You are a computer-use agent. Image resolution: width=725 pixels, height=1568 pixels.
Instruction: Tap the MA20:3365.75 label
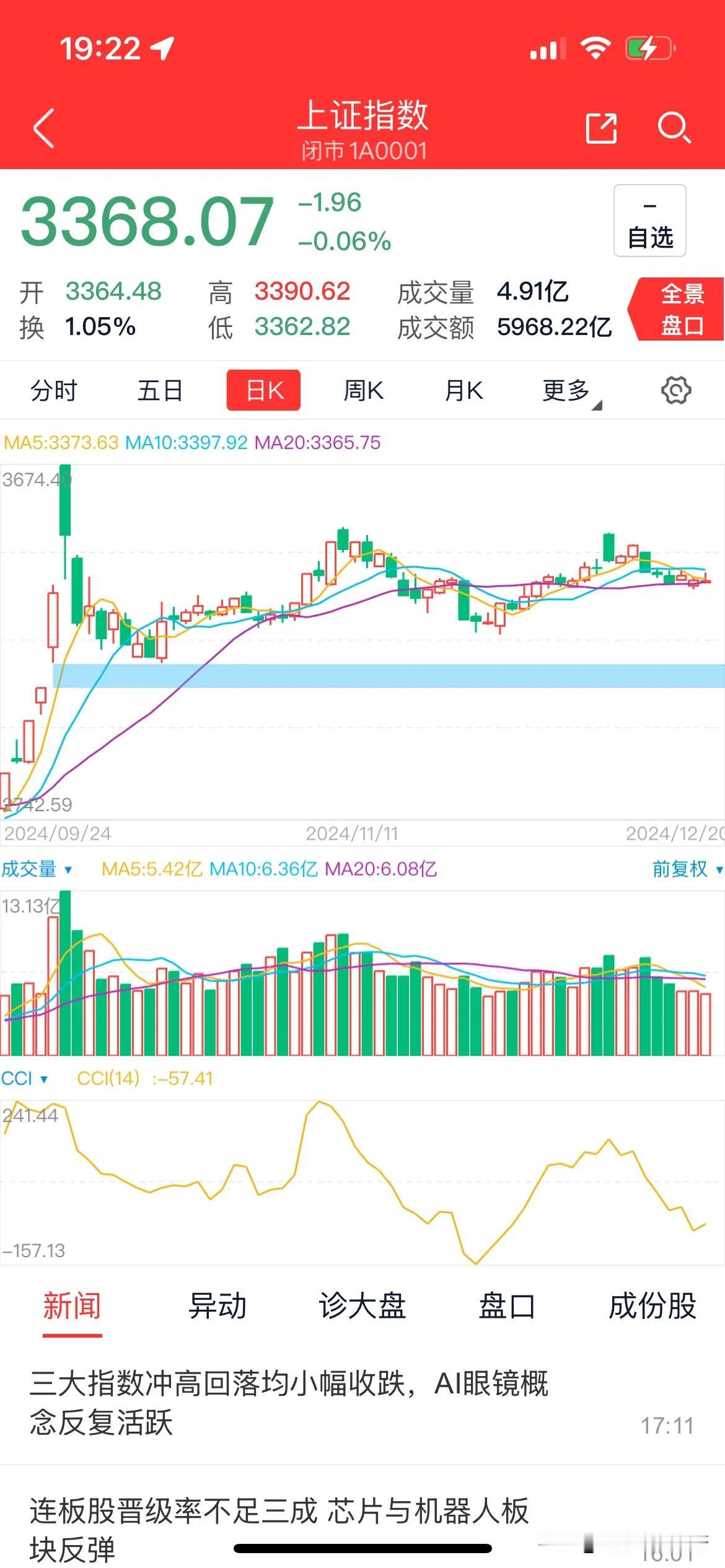click(x=317, y=442)
